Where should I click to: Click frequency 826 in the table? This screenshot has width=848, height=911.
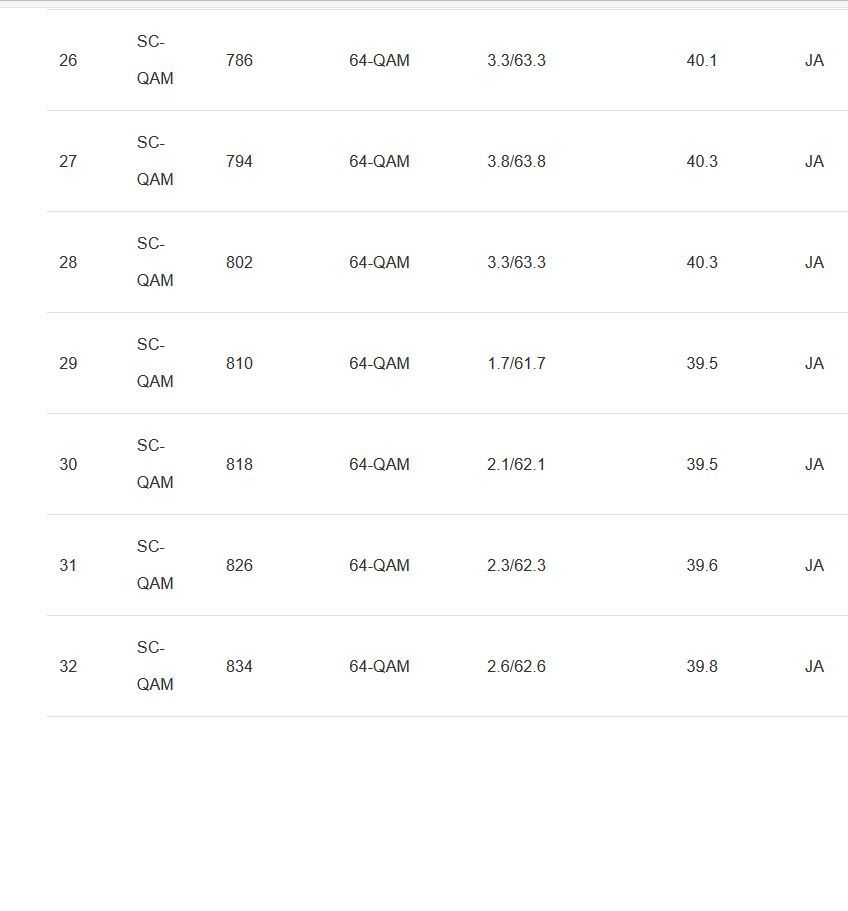tap(239, 566)
